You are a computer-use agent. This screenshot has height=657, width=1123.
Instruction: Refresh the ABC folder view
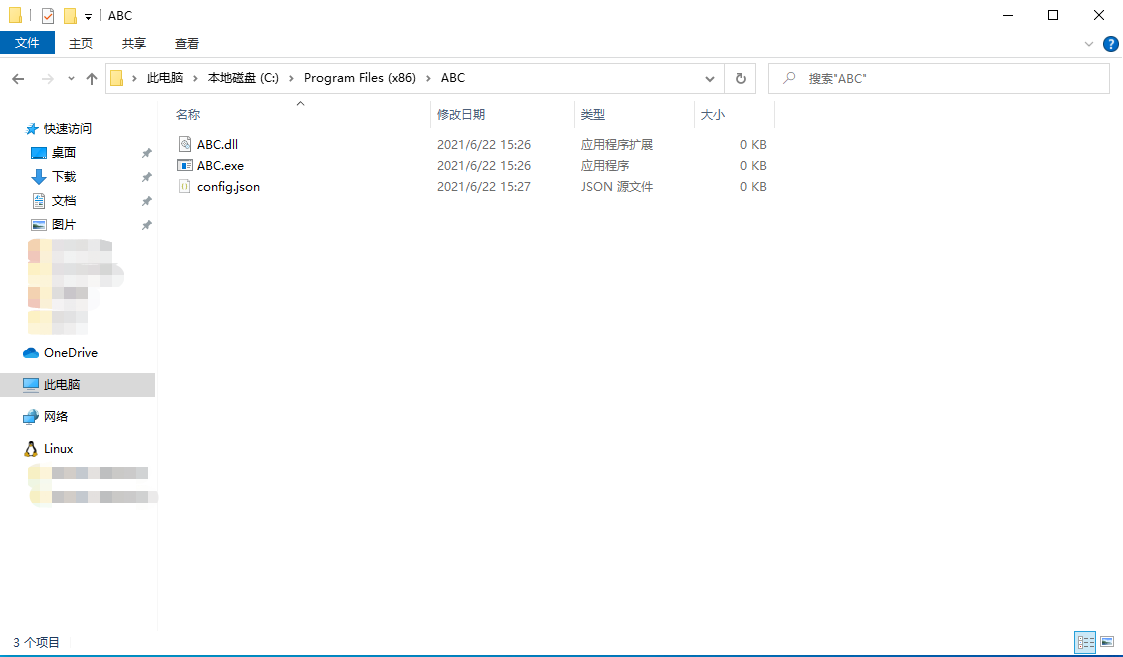(740, 78)
